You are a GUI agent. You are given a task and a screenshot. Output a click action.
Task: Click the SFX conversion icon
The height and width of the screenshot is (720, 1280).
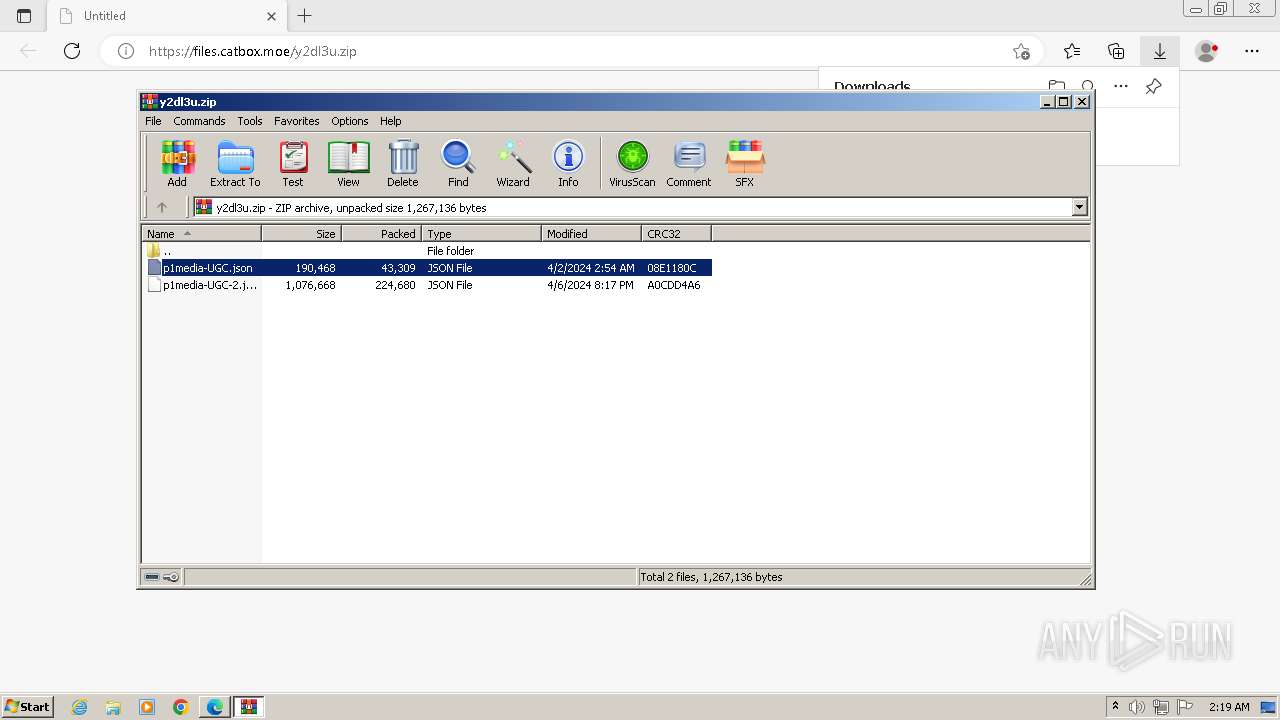pyautogui.click(x=745, y=163)
